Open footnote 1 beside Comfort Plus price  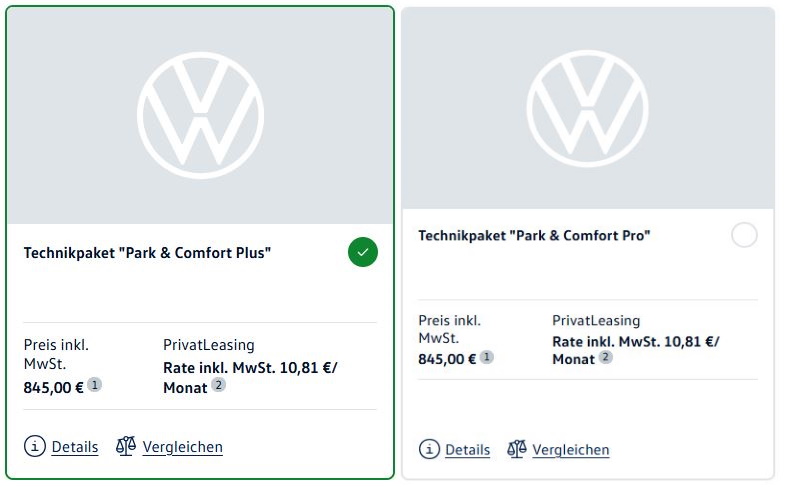click(x=94, y=384)
